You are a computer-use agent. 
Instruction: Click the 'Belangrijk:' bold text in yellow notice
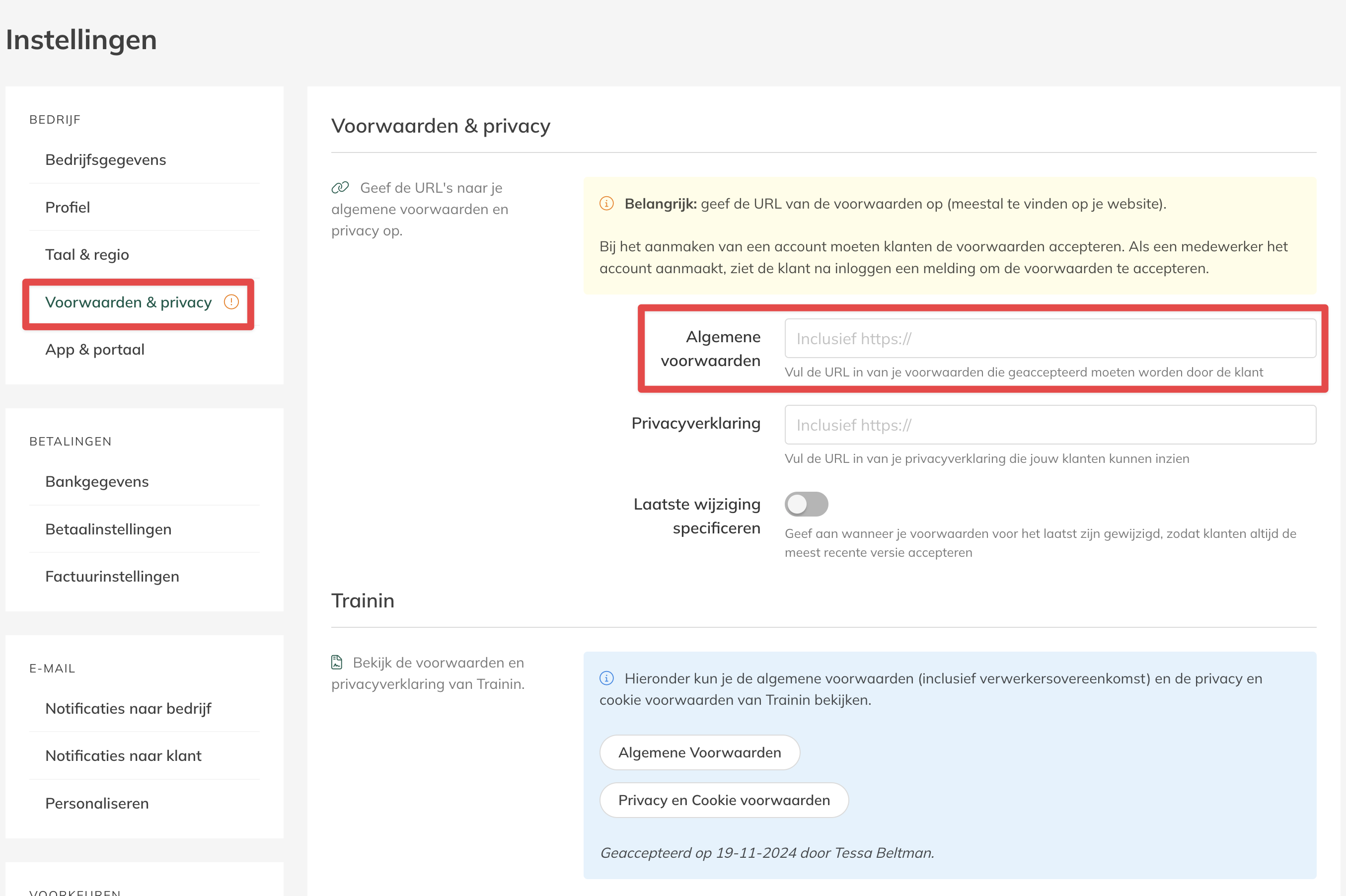click(661, 204)
